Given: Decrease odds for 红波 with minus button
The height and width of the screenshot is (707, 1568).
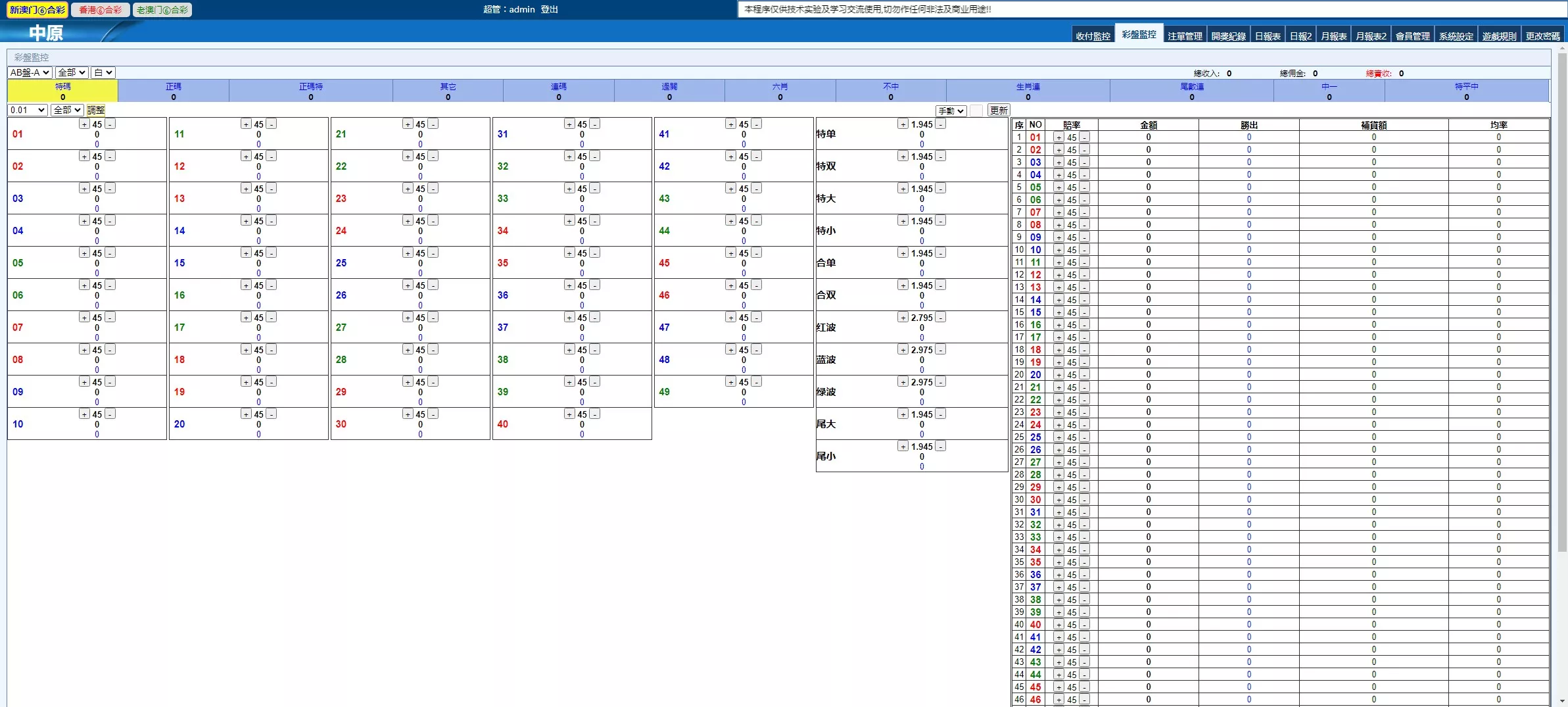Looking at the screenshot, I should (941, 318).
